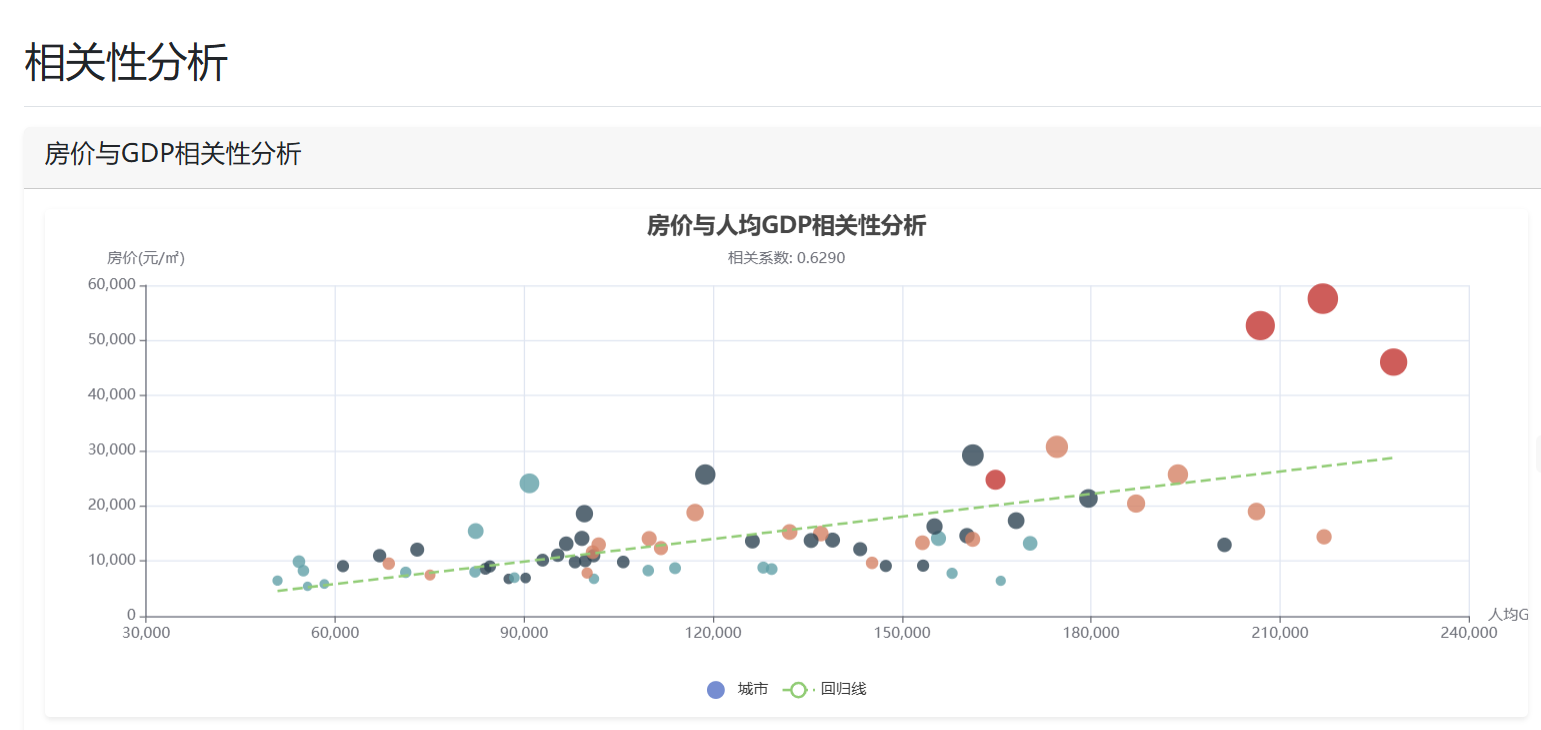Image resolution: width=1541 pixels, height=730 pixels.
Task: Click the x-axis label 240,000
Action: [x=1469, y=634]
